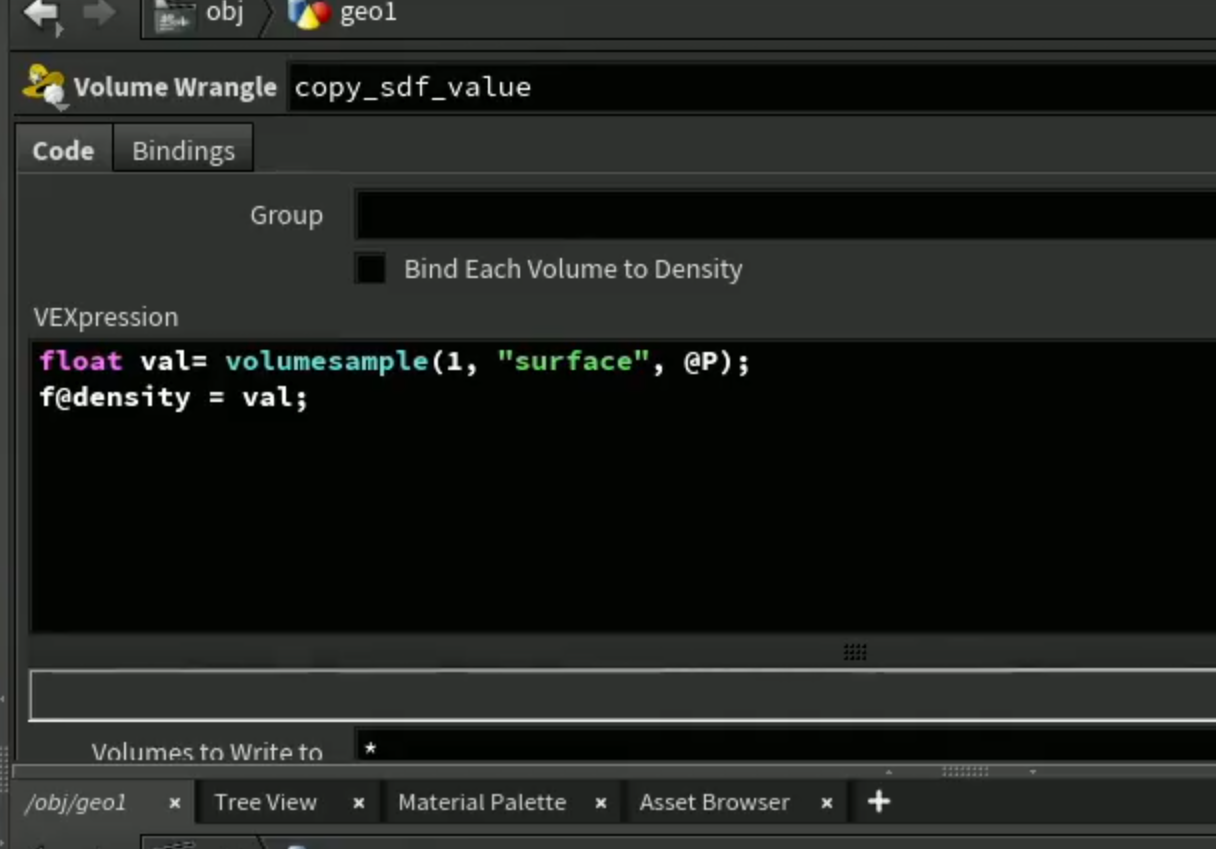Open the Material Palette pane tab
Image resolution: width=1216 pixels, height=849 pixels.
tap(482, 802)
